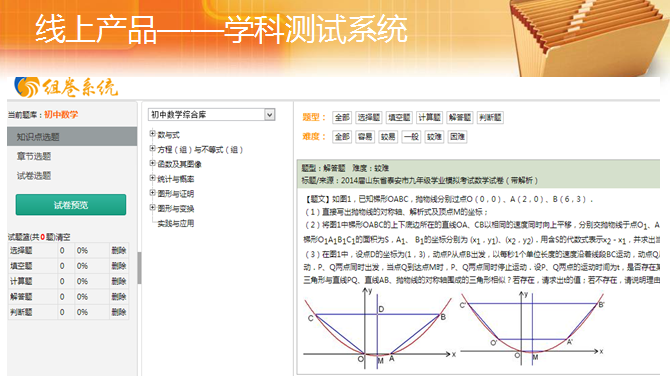
Task: Switch to 知识点选题 tab
Action: pos(72,137)
